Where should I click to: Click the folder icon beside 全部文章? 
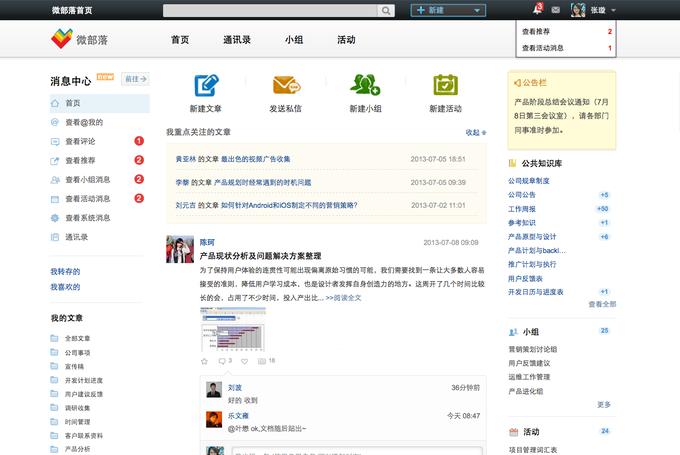(54, 338)
